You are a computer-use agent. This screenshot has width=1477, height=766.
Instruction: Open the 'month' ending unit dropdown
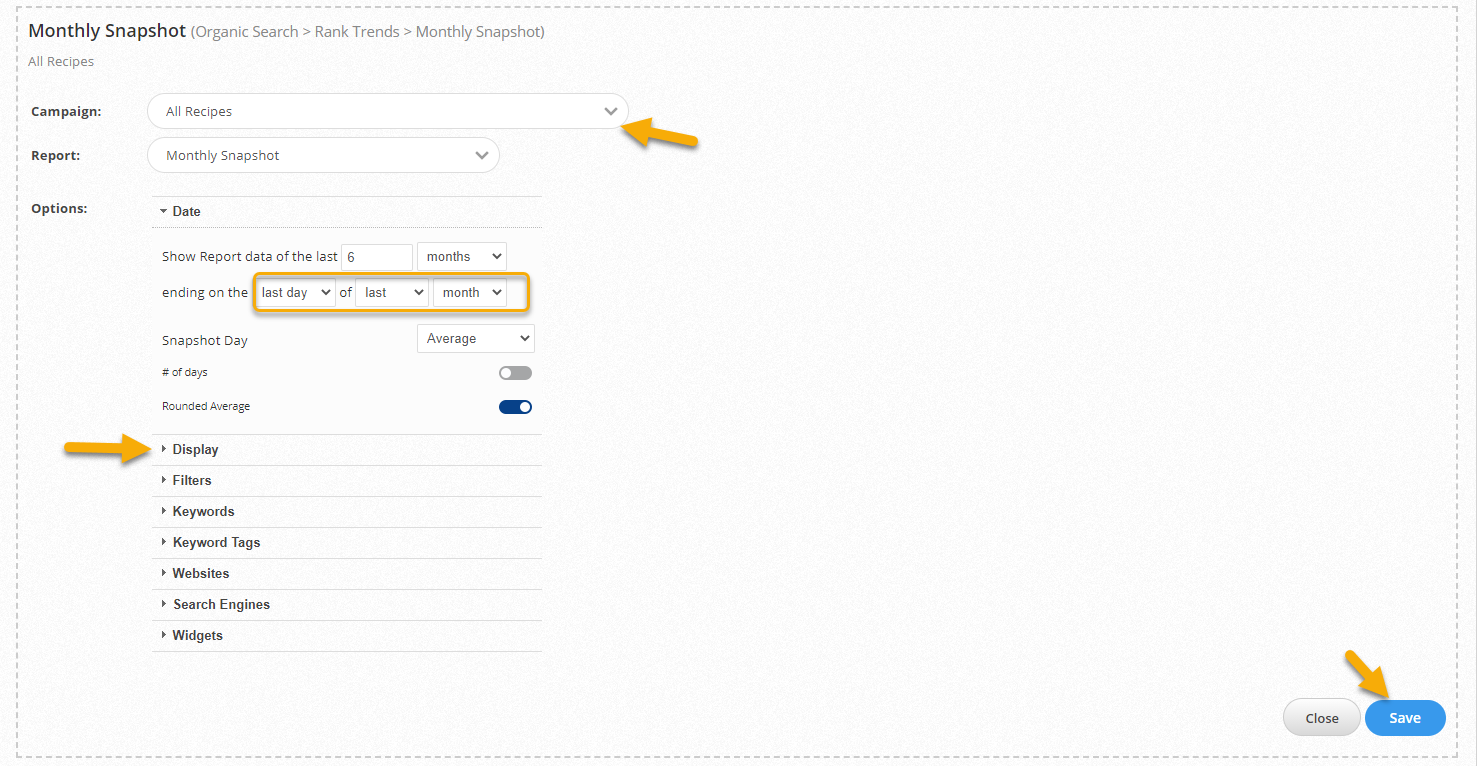[x=469, y=293]
